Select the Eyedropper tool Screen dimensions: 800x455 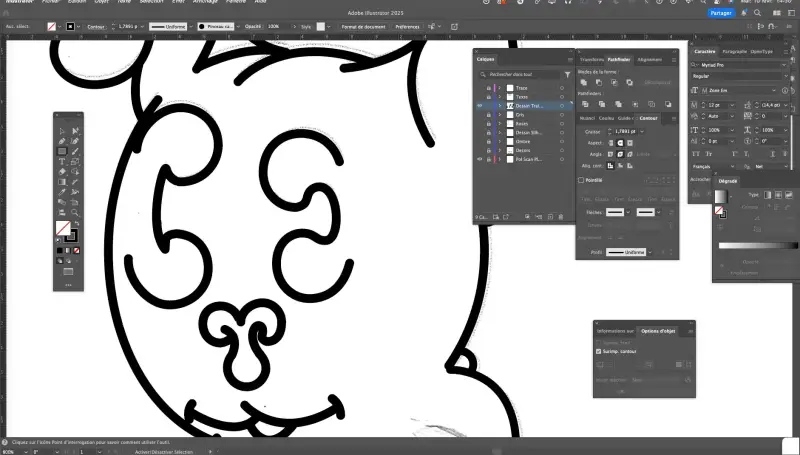(61, 192)
